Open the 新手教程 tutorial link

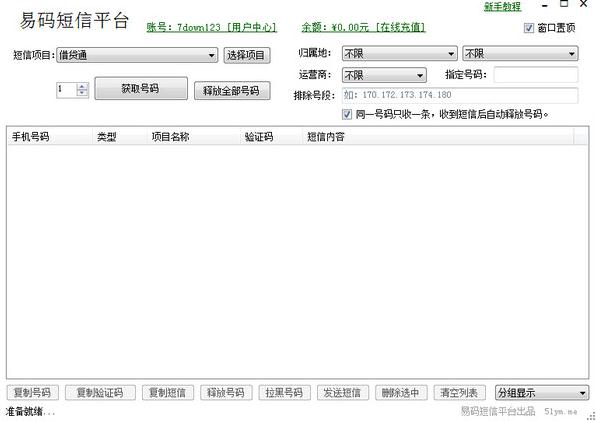click(x=502, y=6)
